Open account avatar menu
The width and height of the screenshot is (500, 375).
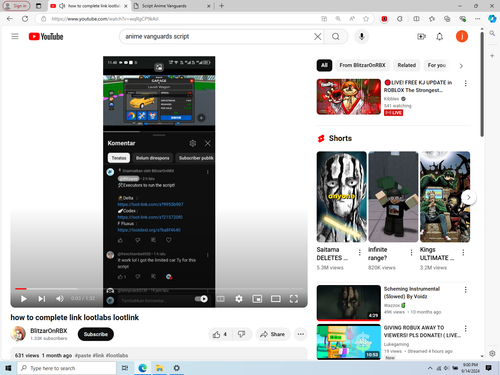[462, 36]
